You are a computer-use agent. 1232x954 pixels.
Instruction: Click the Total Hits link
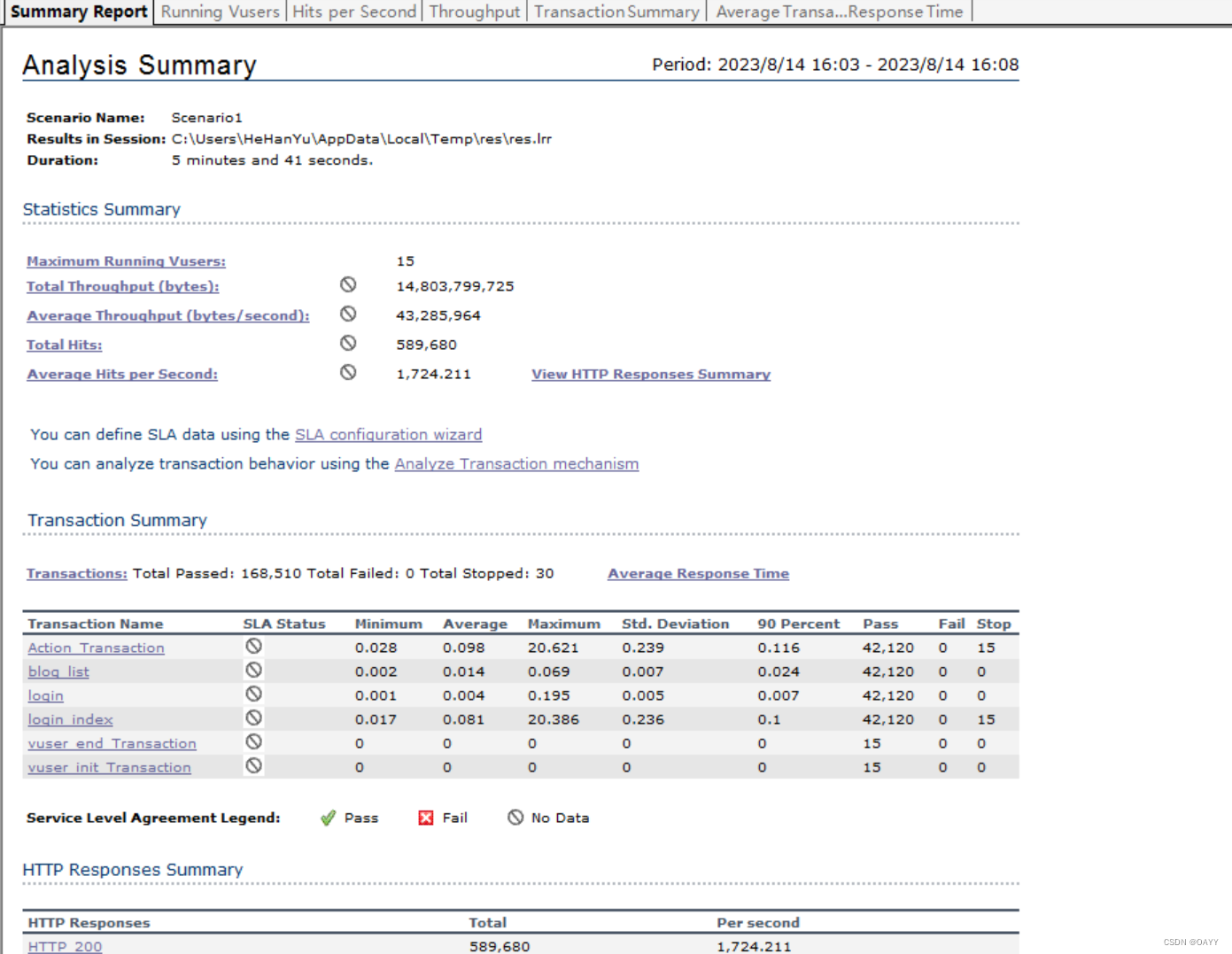[x=64, y=345]
